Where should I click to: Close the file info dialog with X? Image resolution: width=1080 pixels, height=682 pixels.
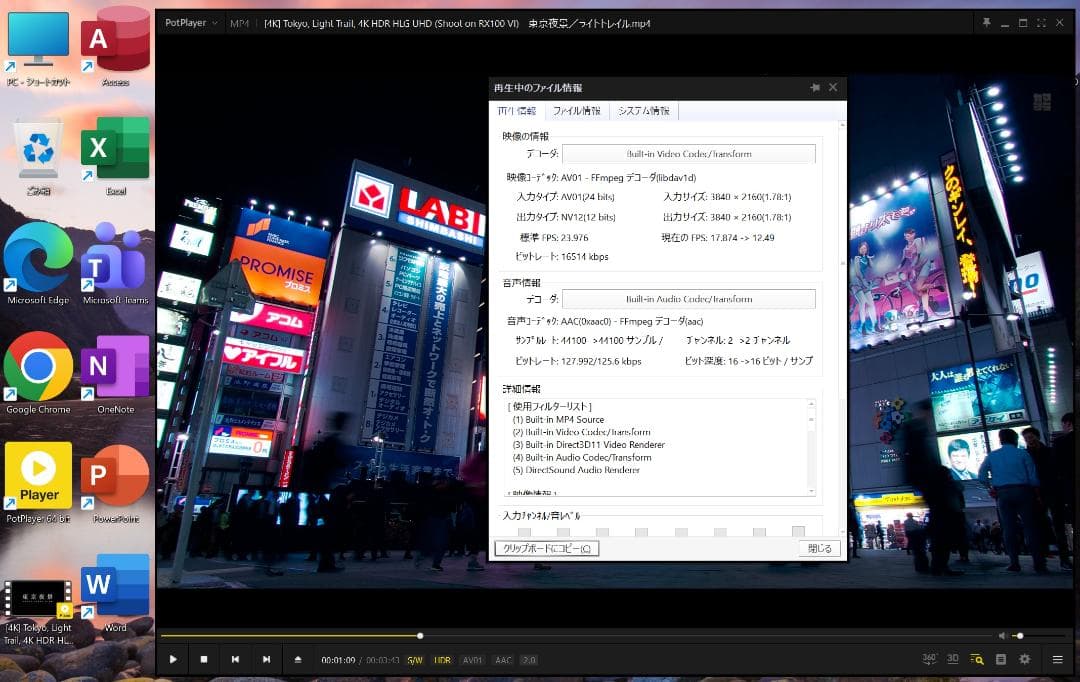coord(833,87)
